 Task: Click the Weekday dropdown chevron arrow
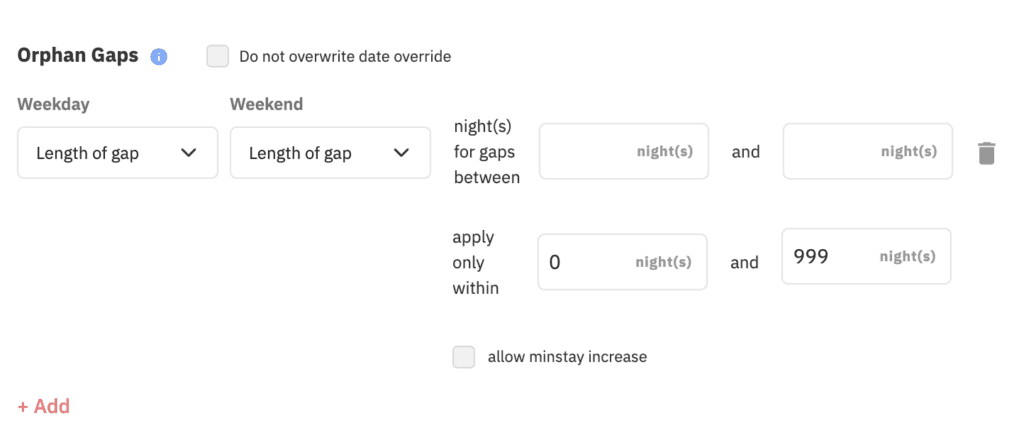(188, 153)
